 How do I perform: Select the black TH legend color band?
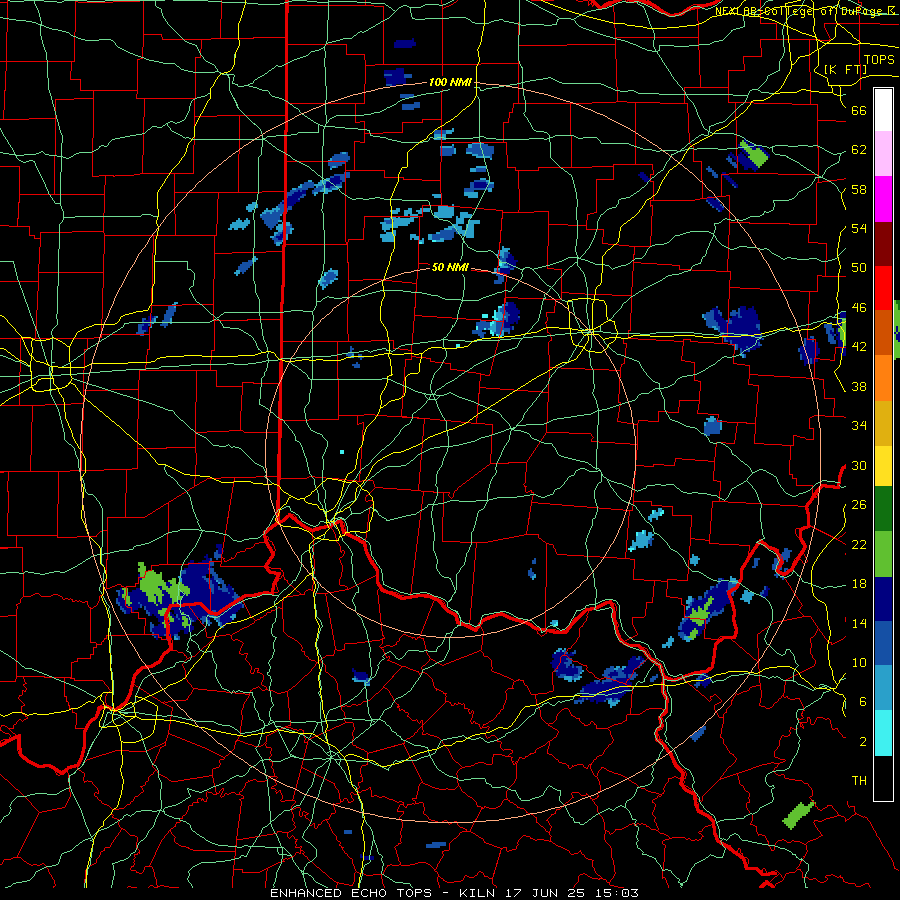tap(883, 778)
